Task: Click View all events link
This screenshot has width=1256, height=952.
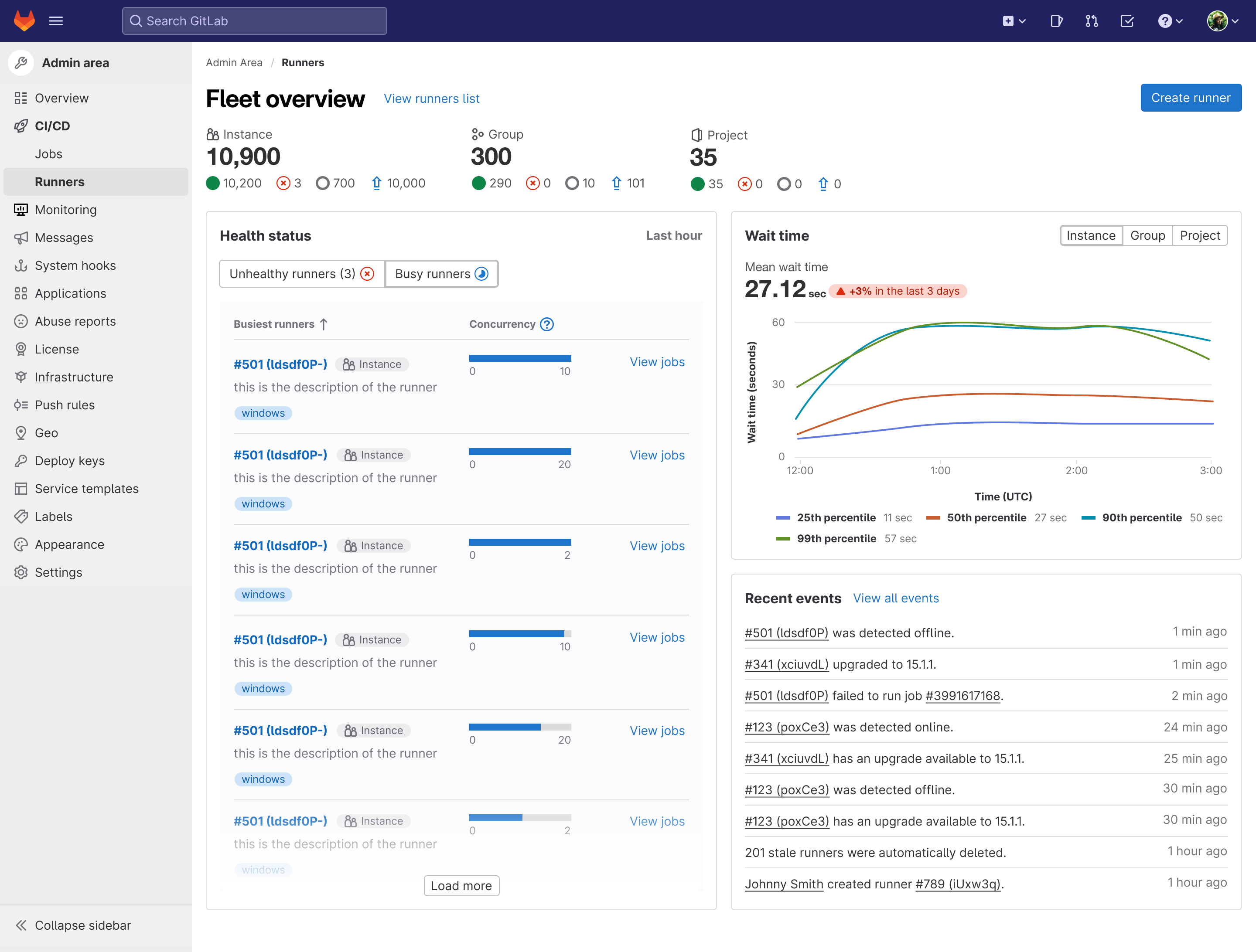Action: [x=895, y=598]
